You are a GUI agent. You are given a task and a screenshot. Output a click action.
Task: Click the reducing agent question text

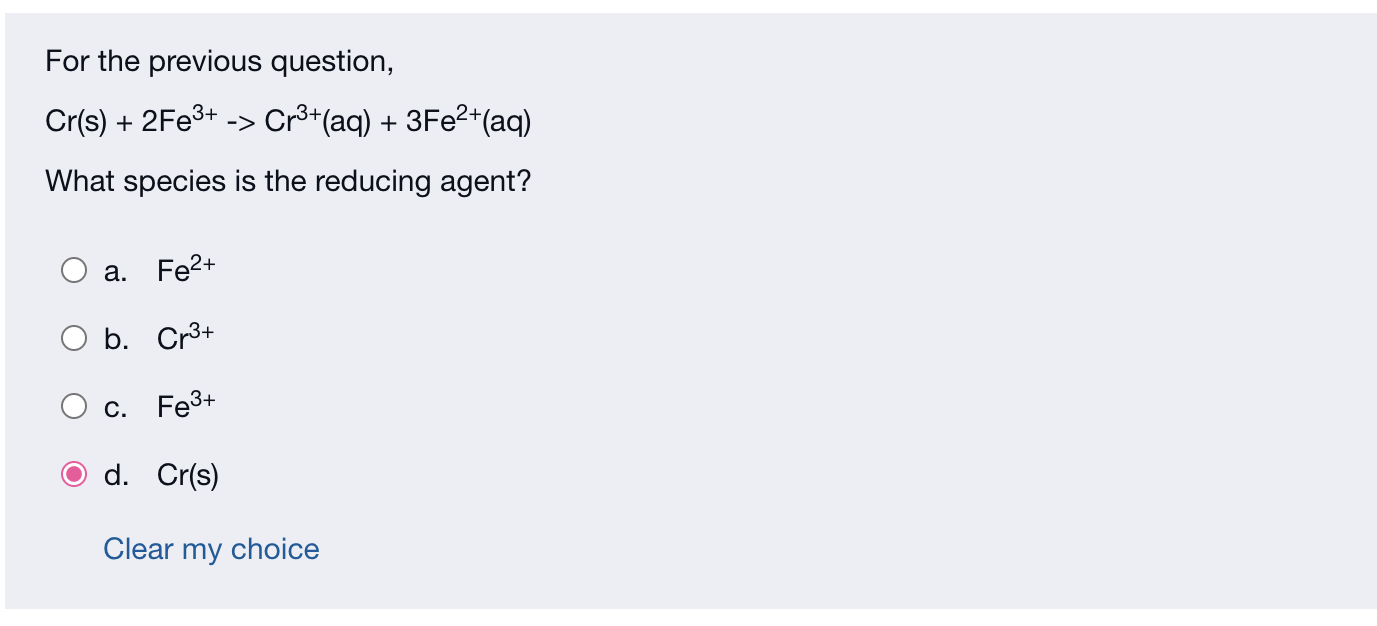coord(288,182)
